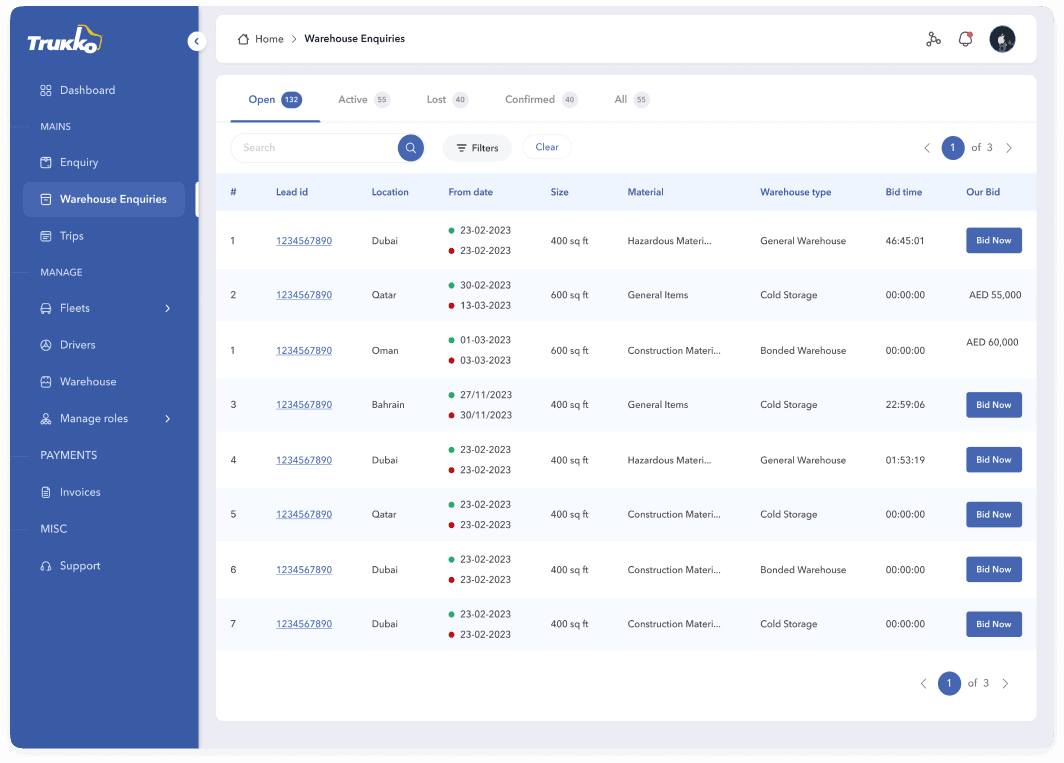Click the 13-03-2023 end date
Screen dimensions: 1064x763
point(485,305)
